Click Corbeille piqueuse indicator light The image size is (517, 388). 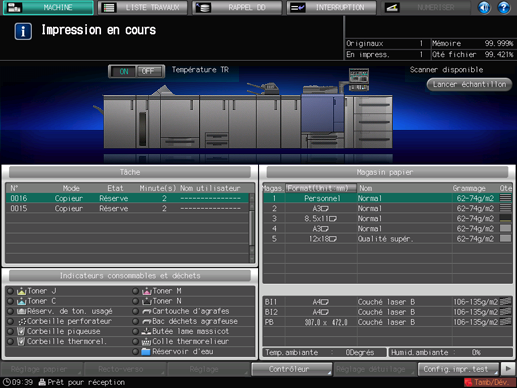[10, 332]
